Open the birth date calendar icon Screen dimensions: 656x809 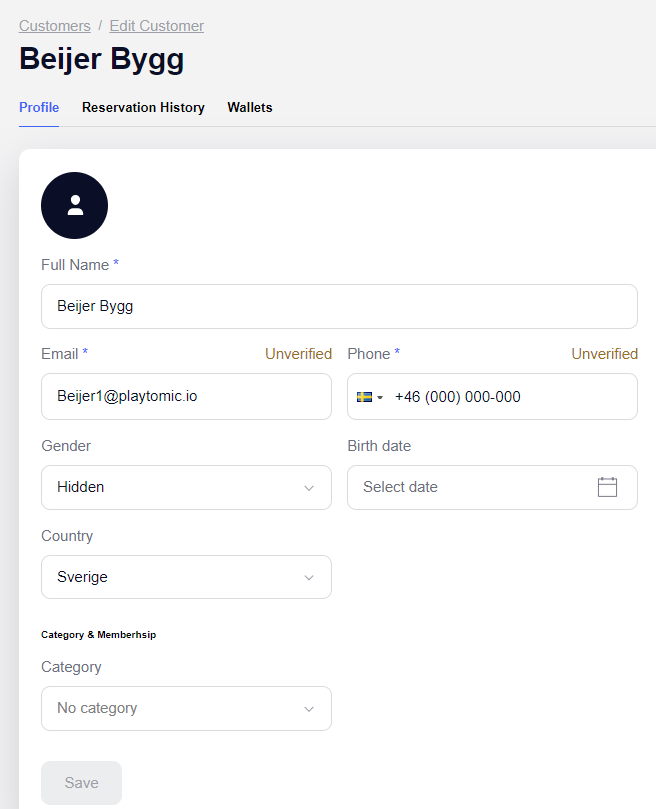607,487
